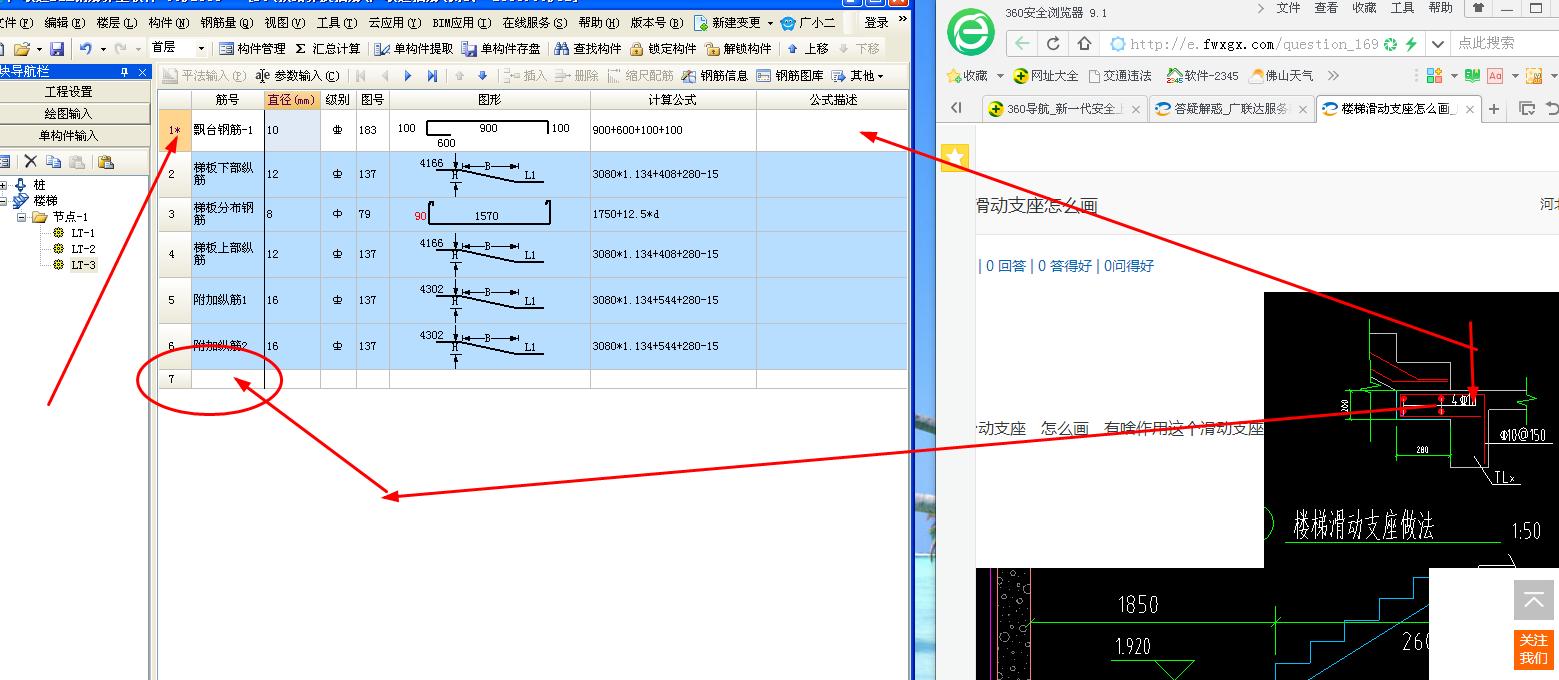Click the open folder icon in main toolbar
Viewport: 1559px width, 680px height.
pos(22,48)
